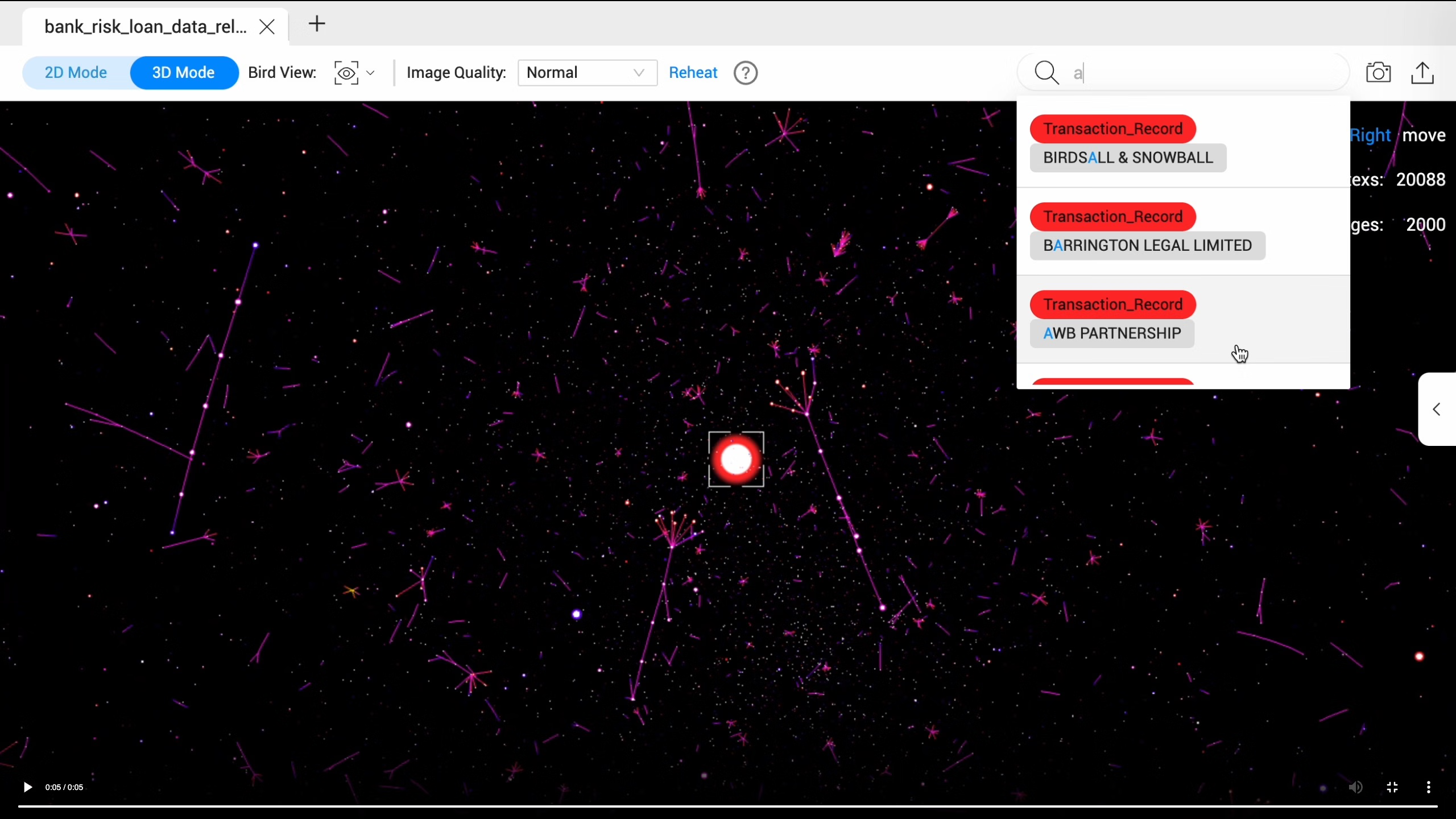This screenshot has height=819, width=1456.
Task: Click the Transaction_Record label for BIRDSALL
Action: pyautogui.click(x=1113, y=128)
